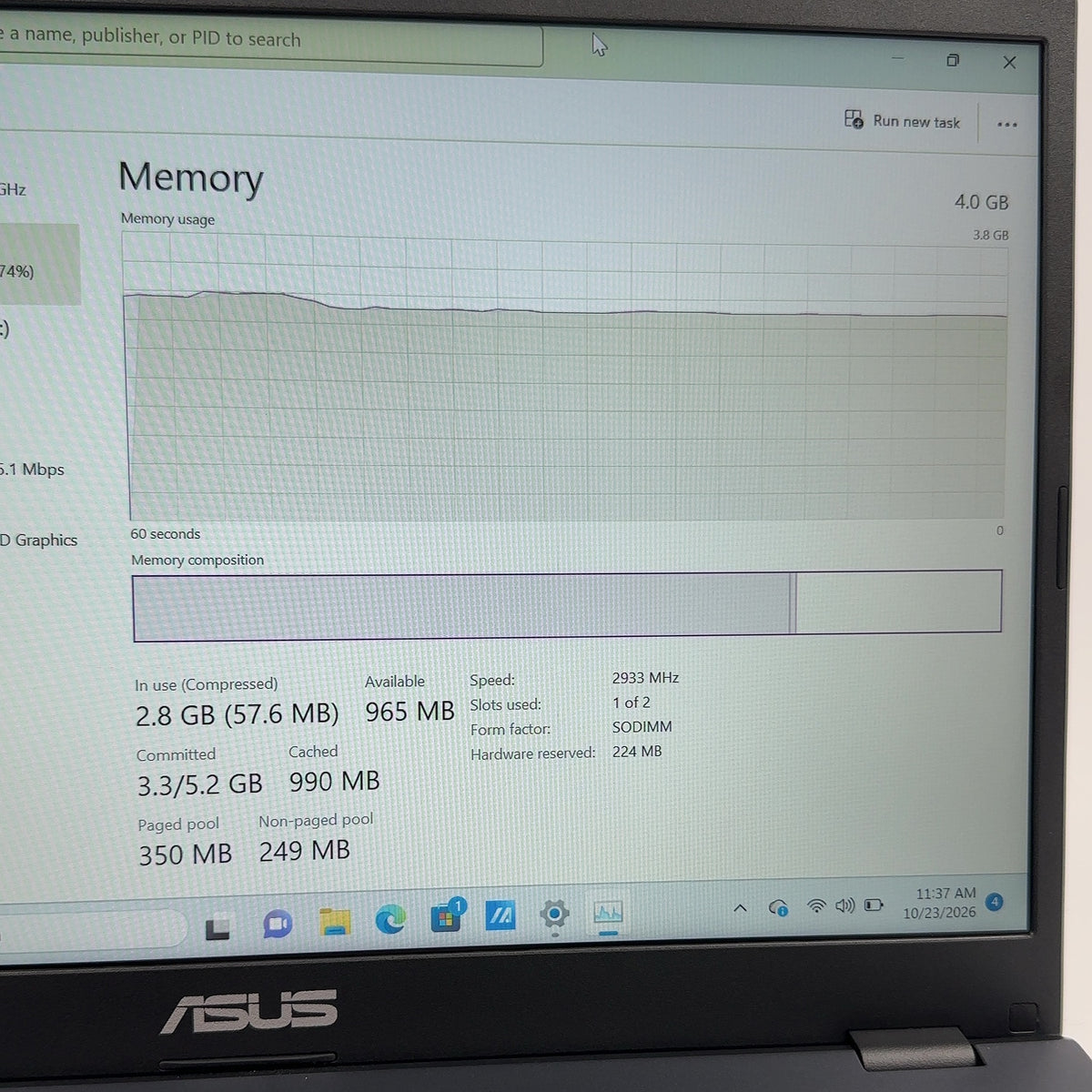Click the Memory composition bar
Viewport: 1092px width, 1092px height.
coord(567,605)
